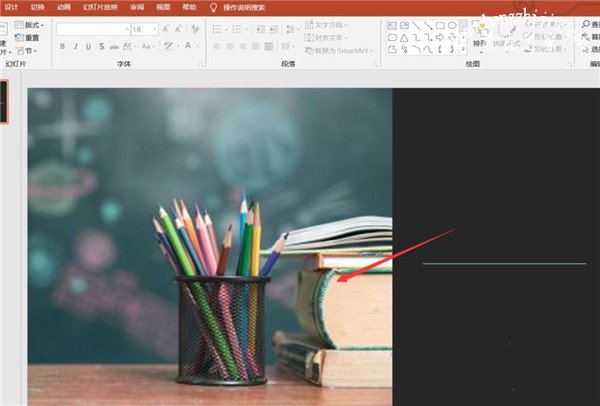
Task: Open the font size box showing 18
Action: pos(145,29)
